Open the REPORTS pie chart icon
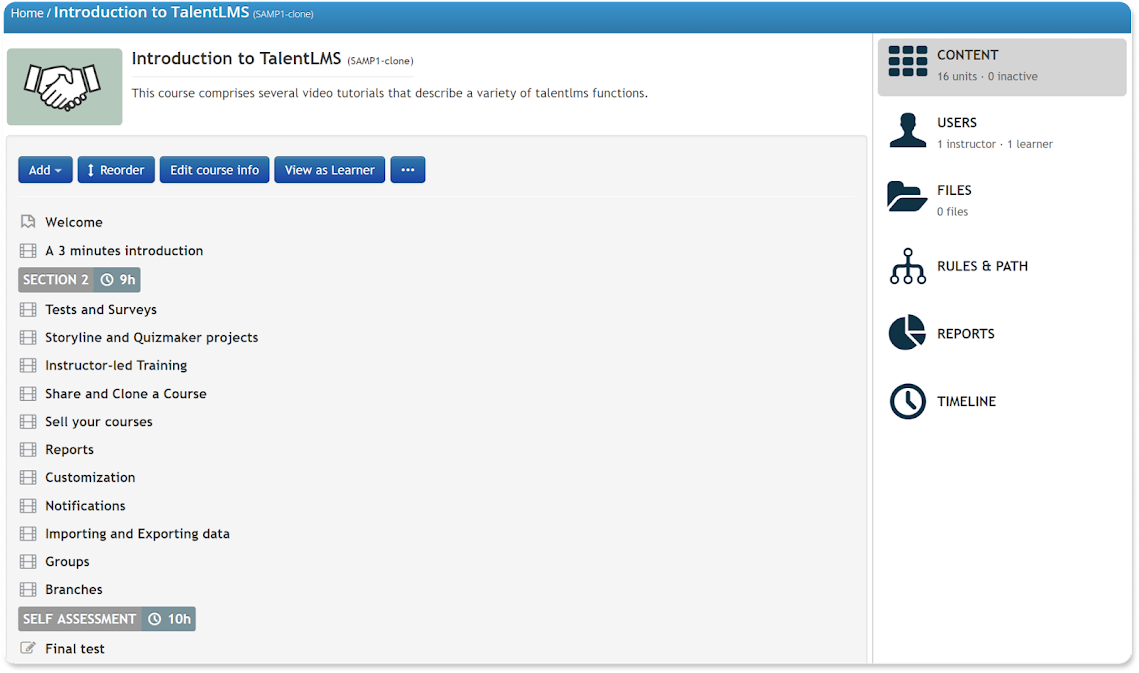 point(907,333)
